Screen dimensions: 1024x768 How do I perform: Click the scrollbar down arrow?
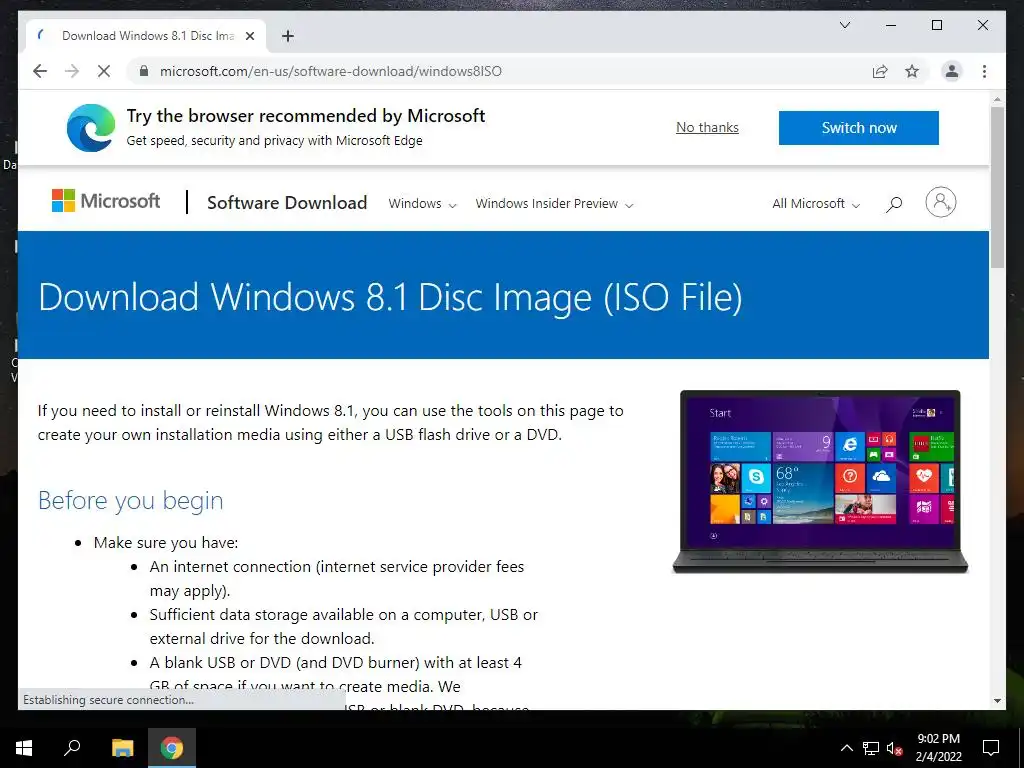point(997,701)
